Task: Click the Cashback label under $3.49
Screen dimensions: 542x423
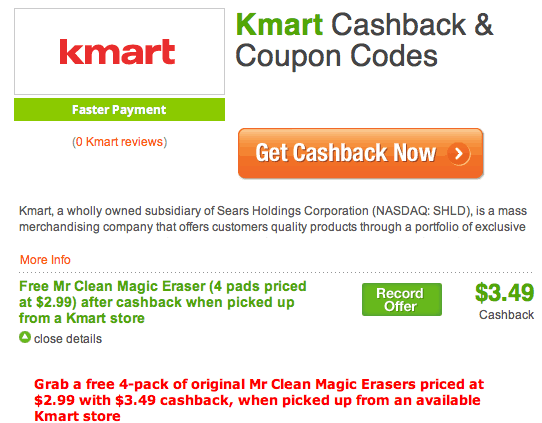Action: pyautogui.click(x=506, y=315)
